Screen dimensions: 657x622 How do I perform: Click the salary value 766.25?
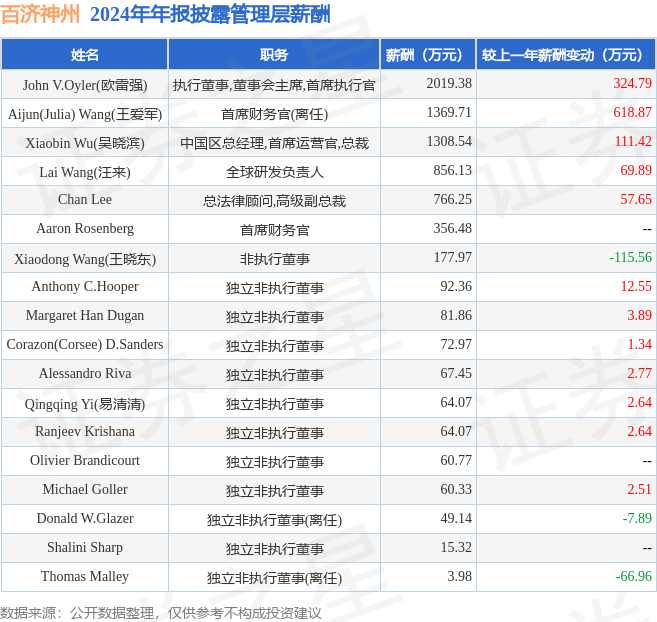tap(453, 199)
